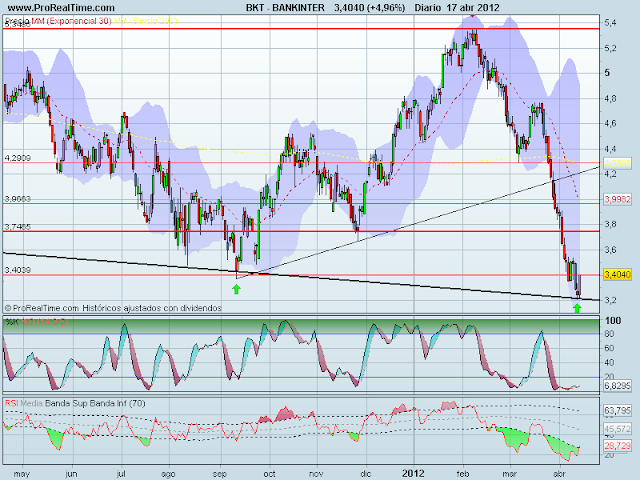Click the 2012 year label on time axis

[x=413, y=473]
